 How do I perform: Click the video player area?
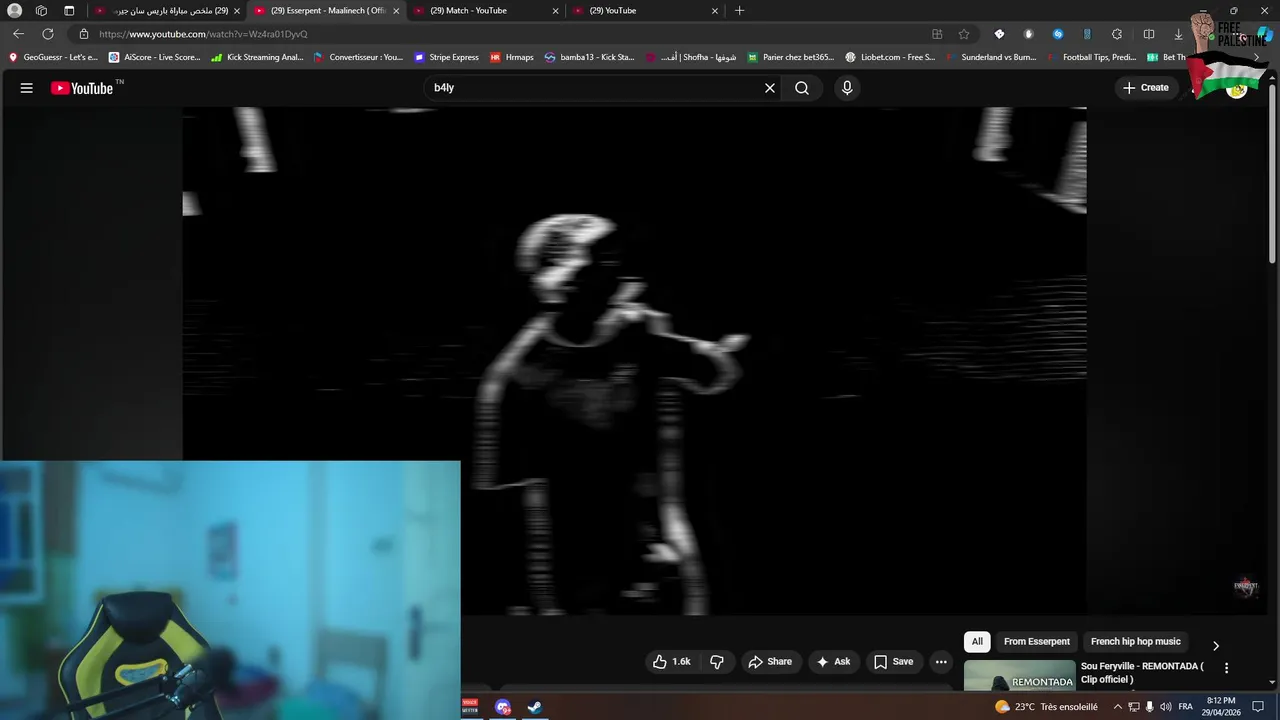[x=634, y=361]
